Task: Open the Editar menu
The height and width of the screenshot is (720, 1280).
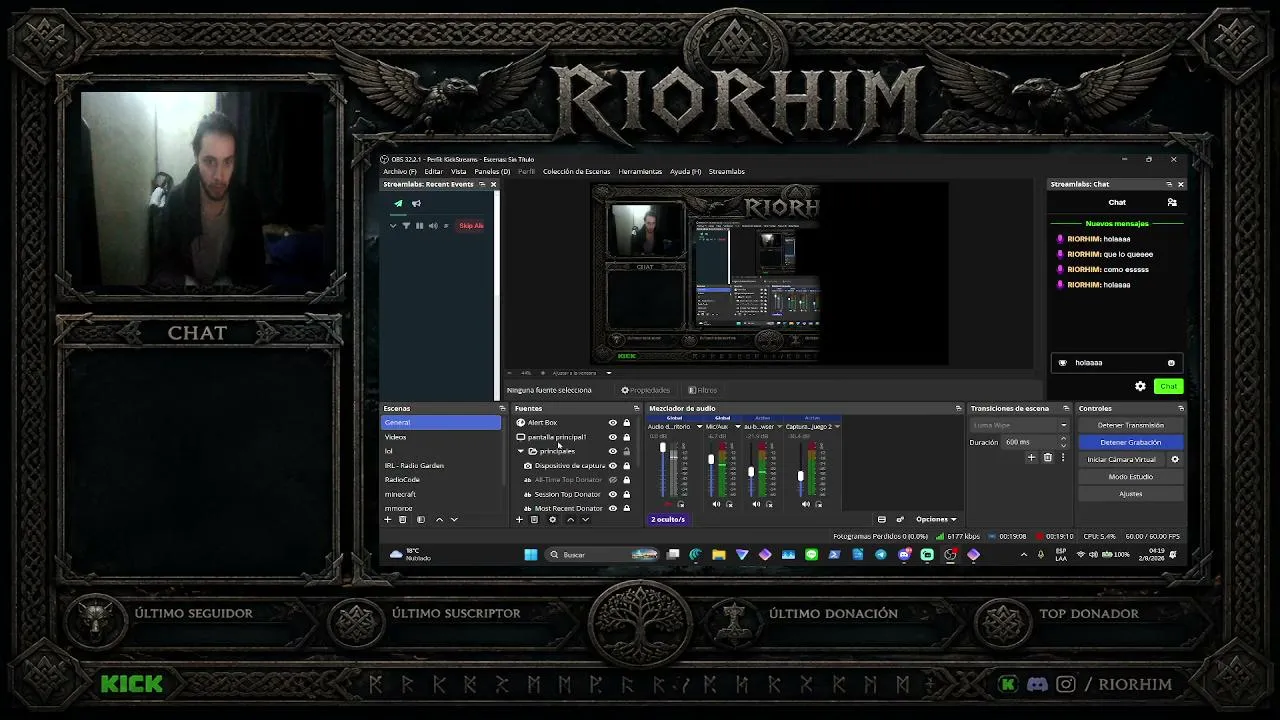Action: [433, 171]
